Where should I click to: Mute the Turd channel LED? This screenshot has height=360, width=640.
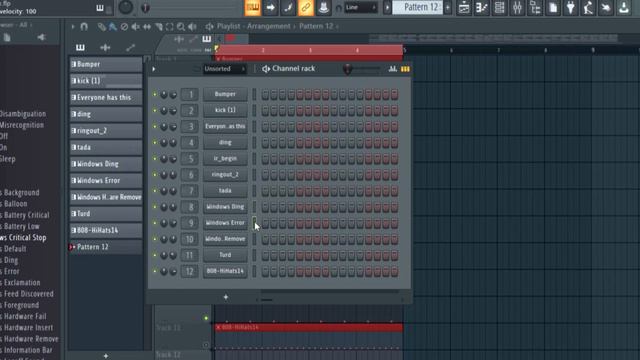(x=155, y=255)
